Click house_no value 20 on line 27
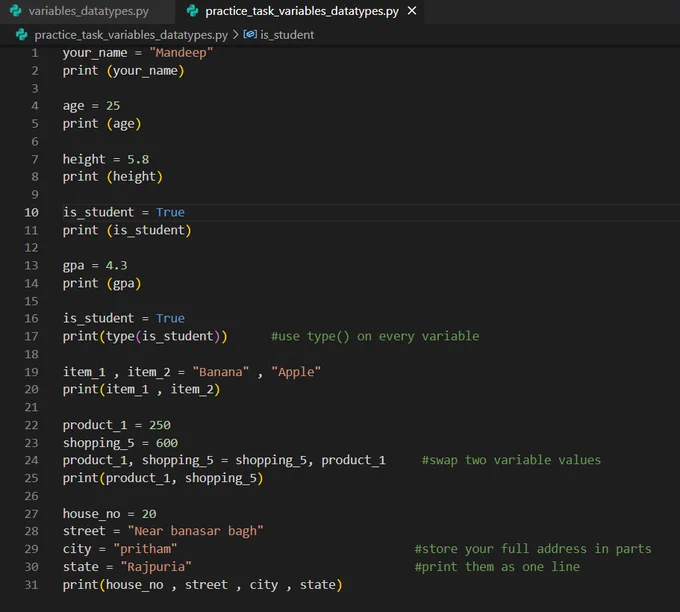The width and height of the screenshot is (680, 612). click(149, 514)
